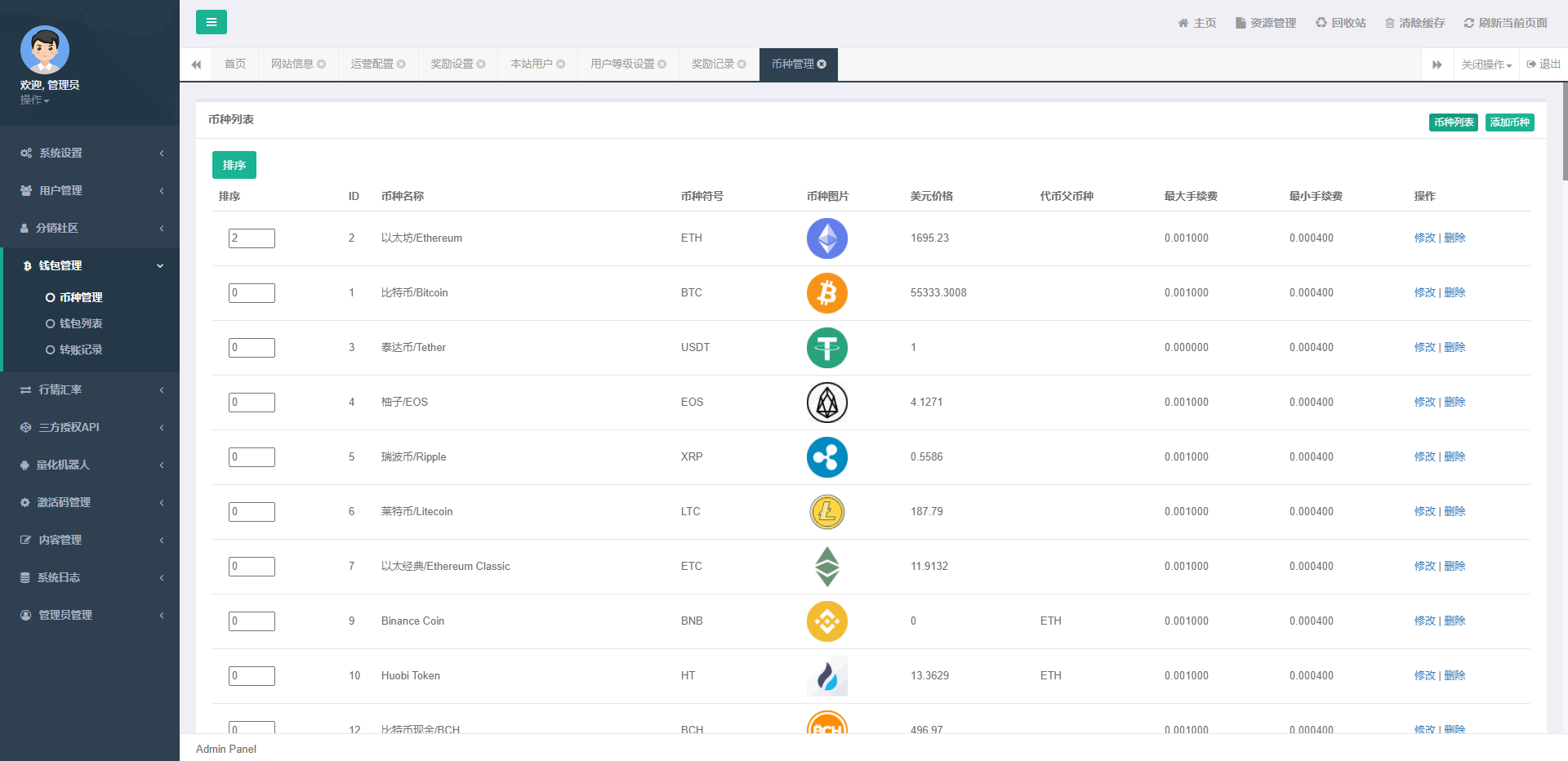Screen dimensions: 1568x761
Task: Close the 币种管理 tab with its X icon
Action: coord(822,65)
